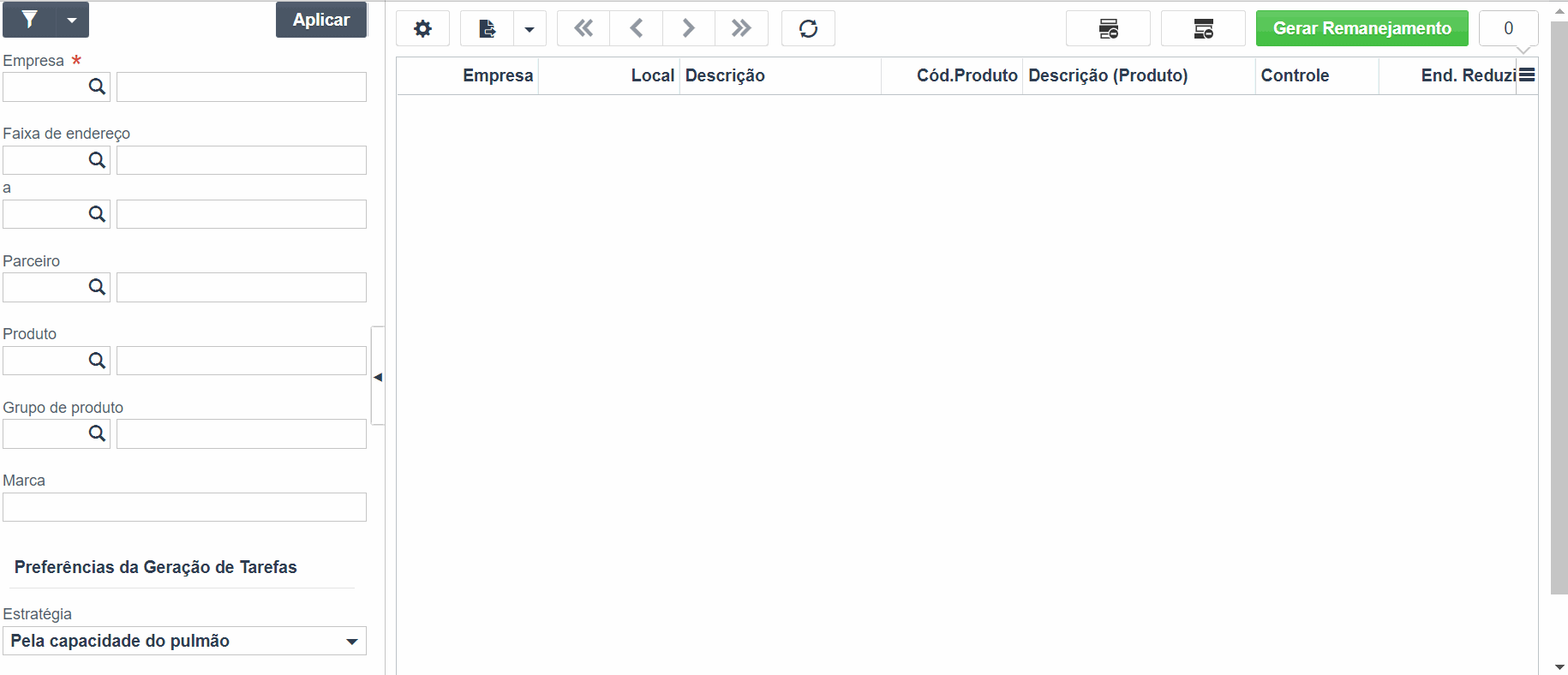Image resolution: width=1568 pixels, height=675 pixels.
Task: Open the Estratégia dropdown
Action: (x=184, y=641)
